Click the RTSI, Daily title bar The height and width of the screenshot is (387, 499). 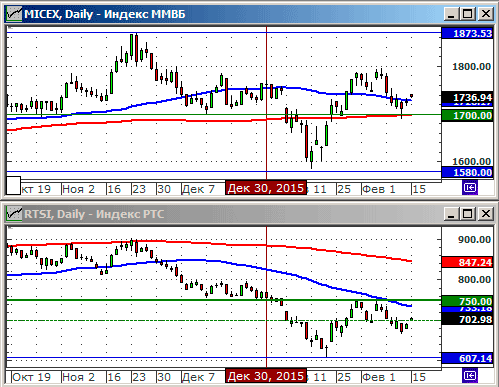(x=249, y=214)
